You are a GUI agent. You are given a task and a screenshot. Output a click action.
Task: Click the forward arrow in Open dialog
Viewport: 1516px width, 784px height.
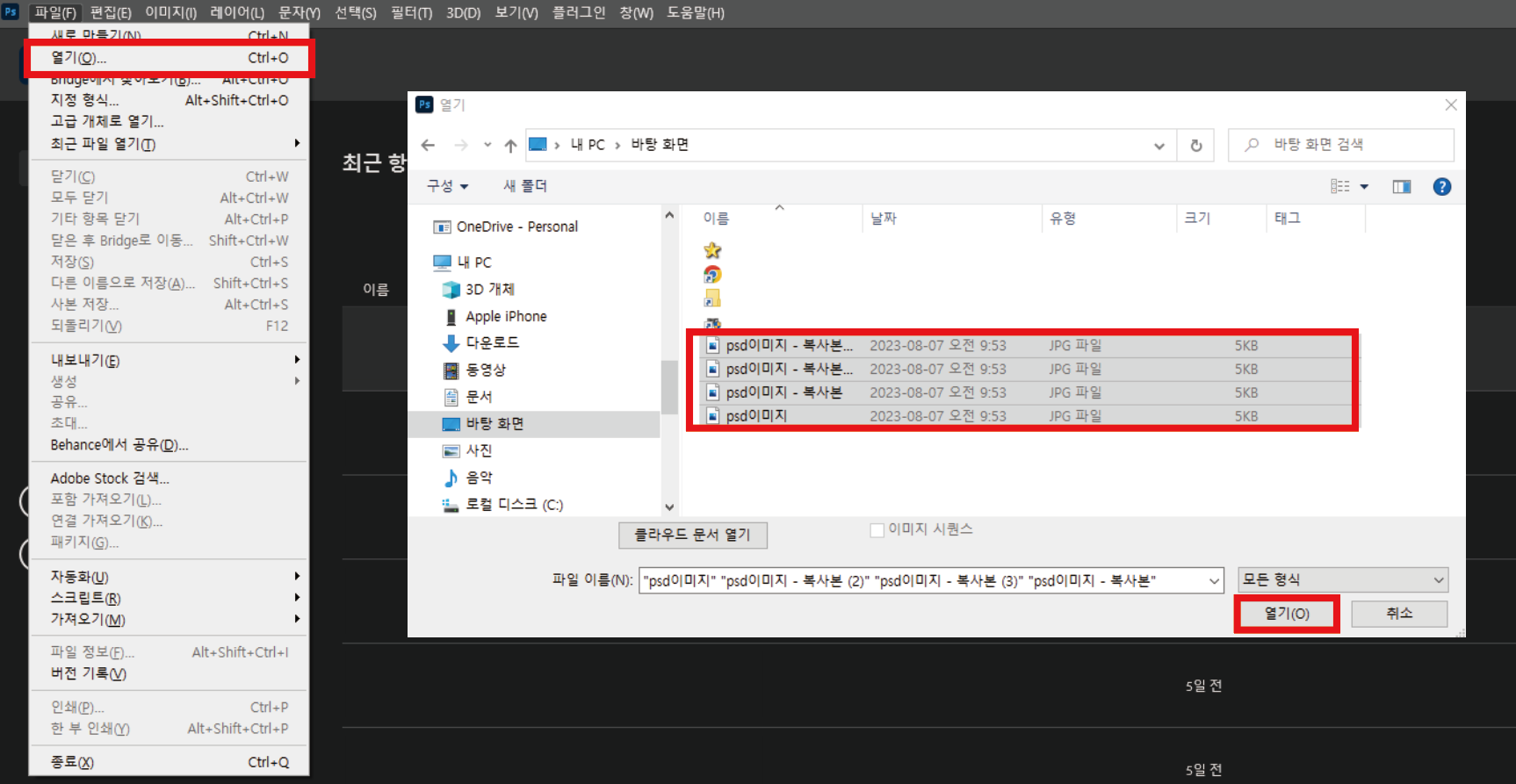pyautogui.click(x=460, y=145)
